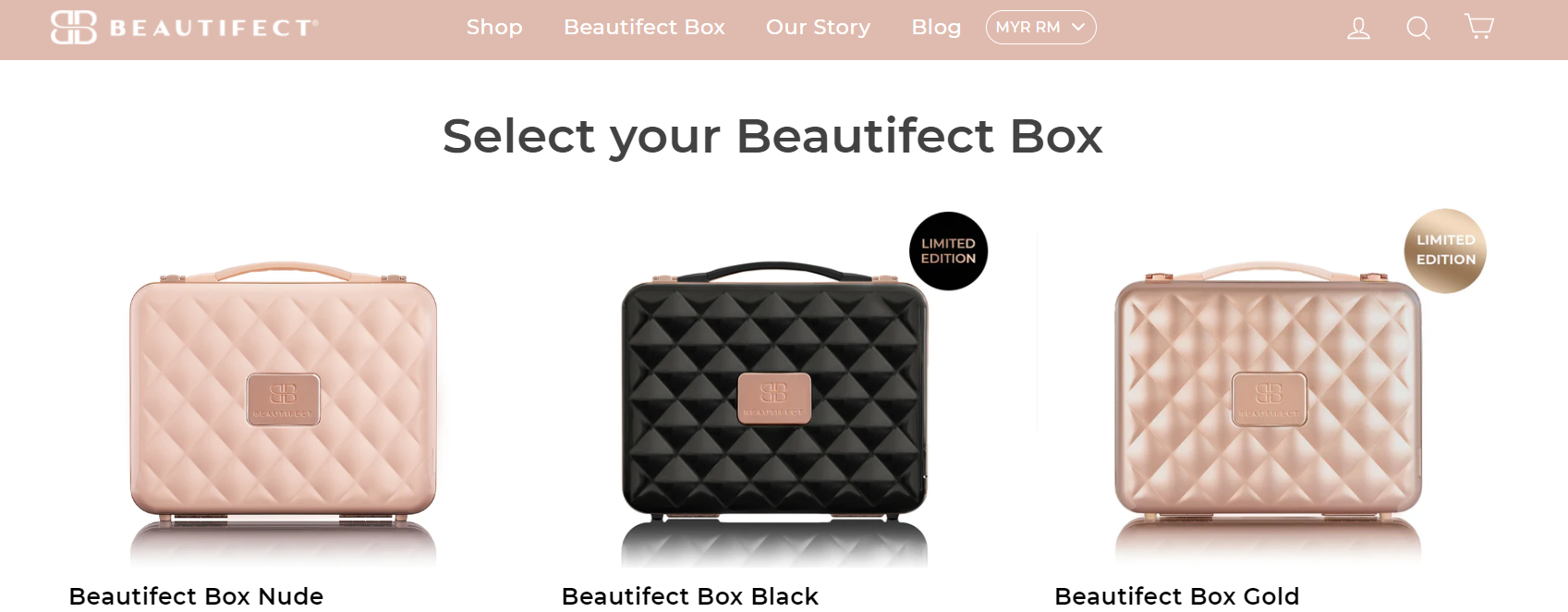Click the gold Limited Edition badge
1568x612 pixels.
pyautogui.click(x=1445, y=251)
